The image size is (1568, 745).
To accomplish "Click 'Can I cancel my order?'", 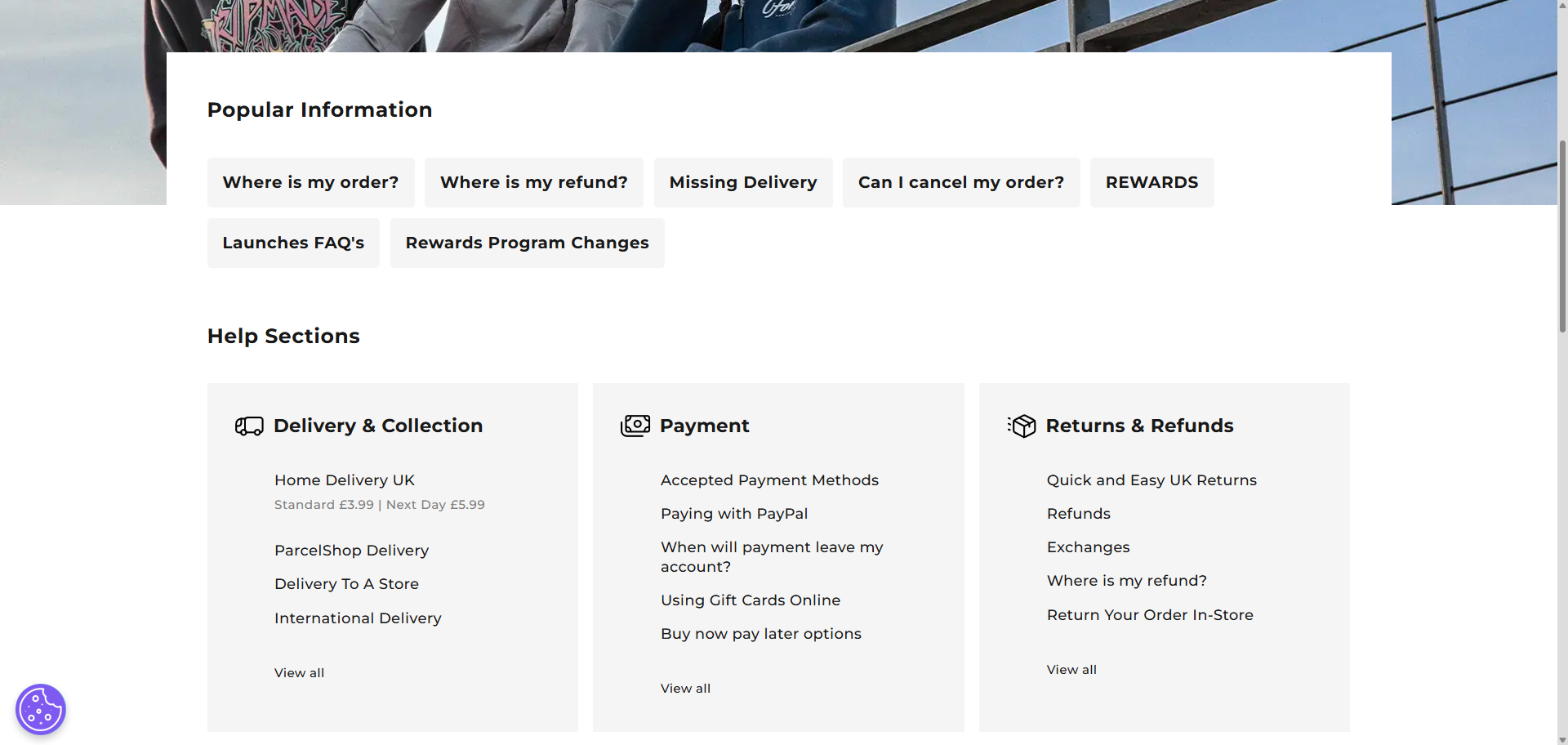I will click(x=960, y=182).
